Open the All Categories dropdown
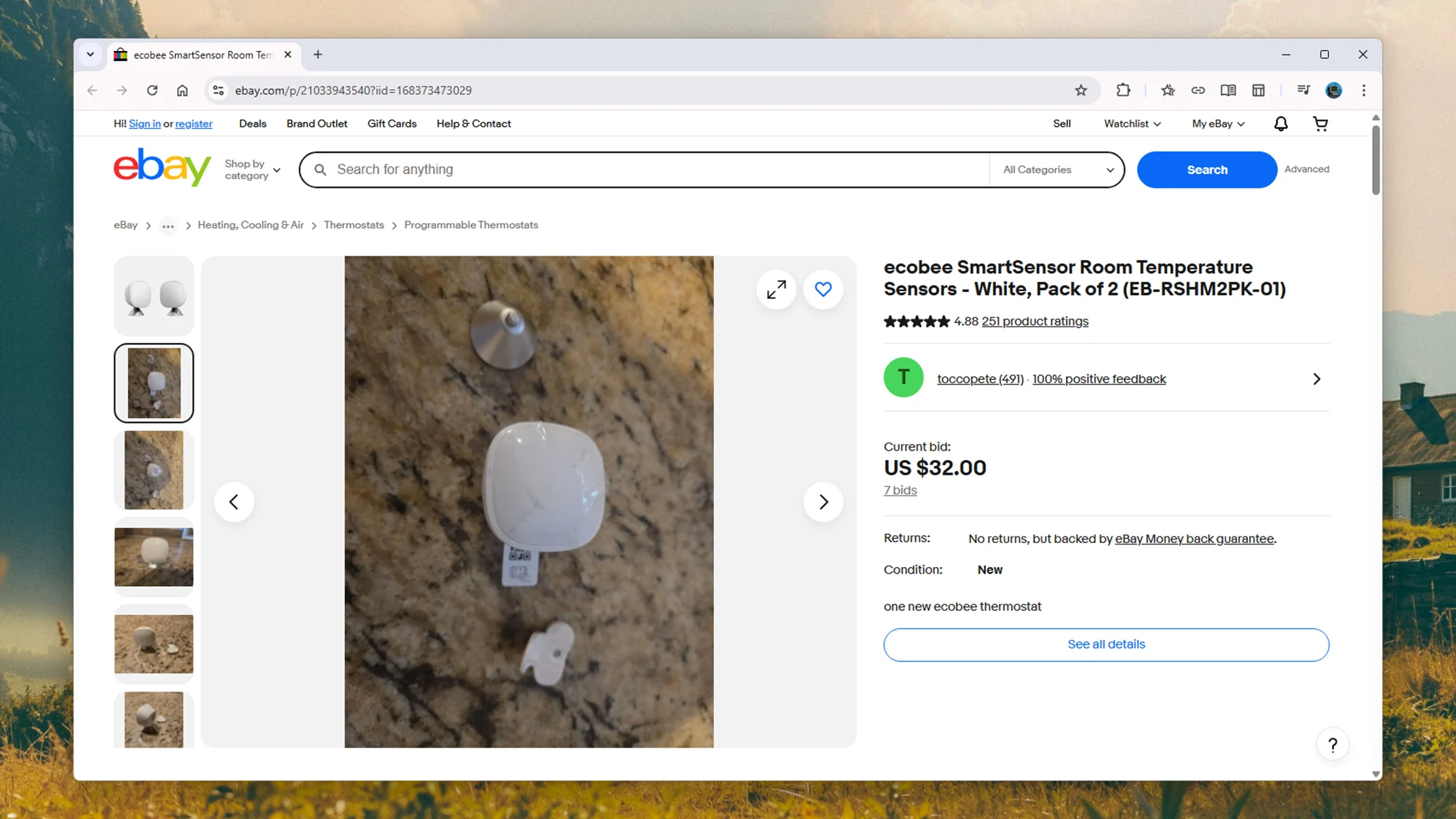This screenshot has height=819, width=1456. click(x=1058, y=170)
